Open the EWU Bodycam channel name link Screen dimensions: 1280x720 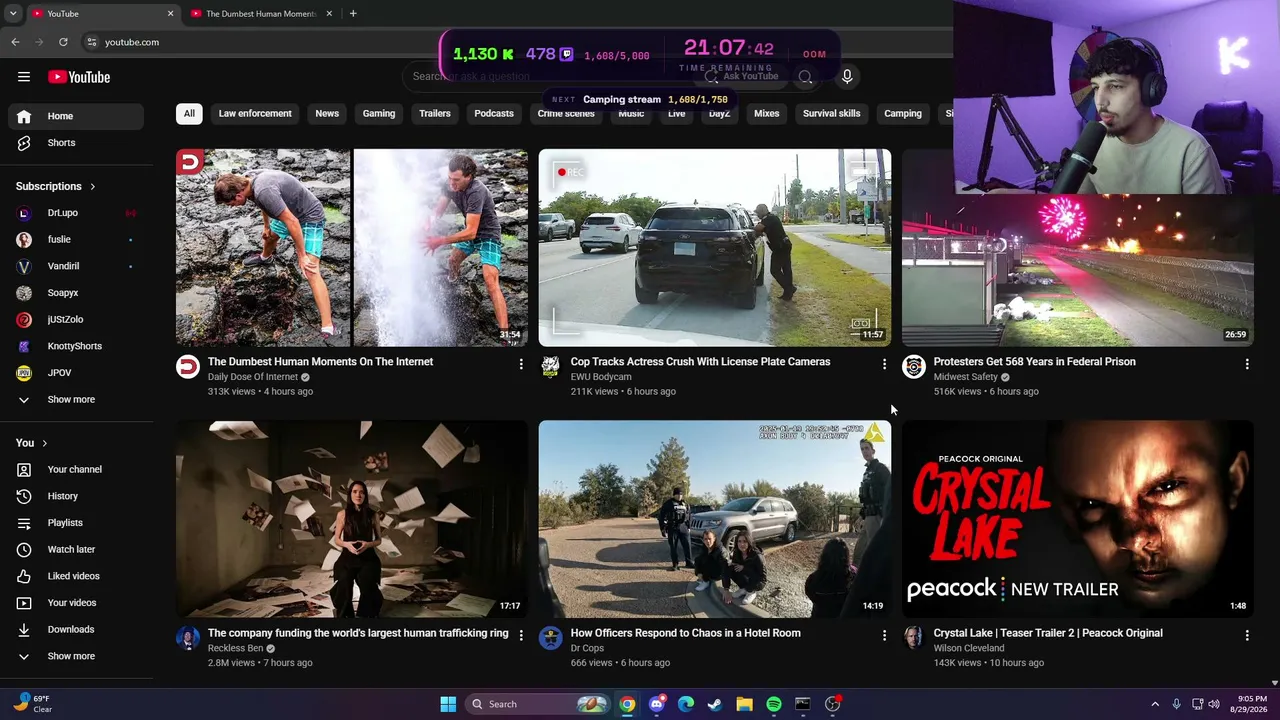601,377
